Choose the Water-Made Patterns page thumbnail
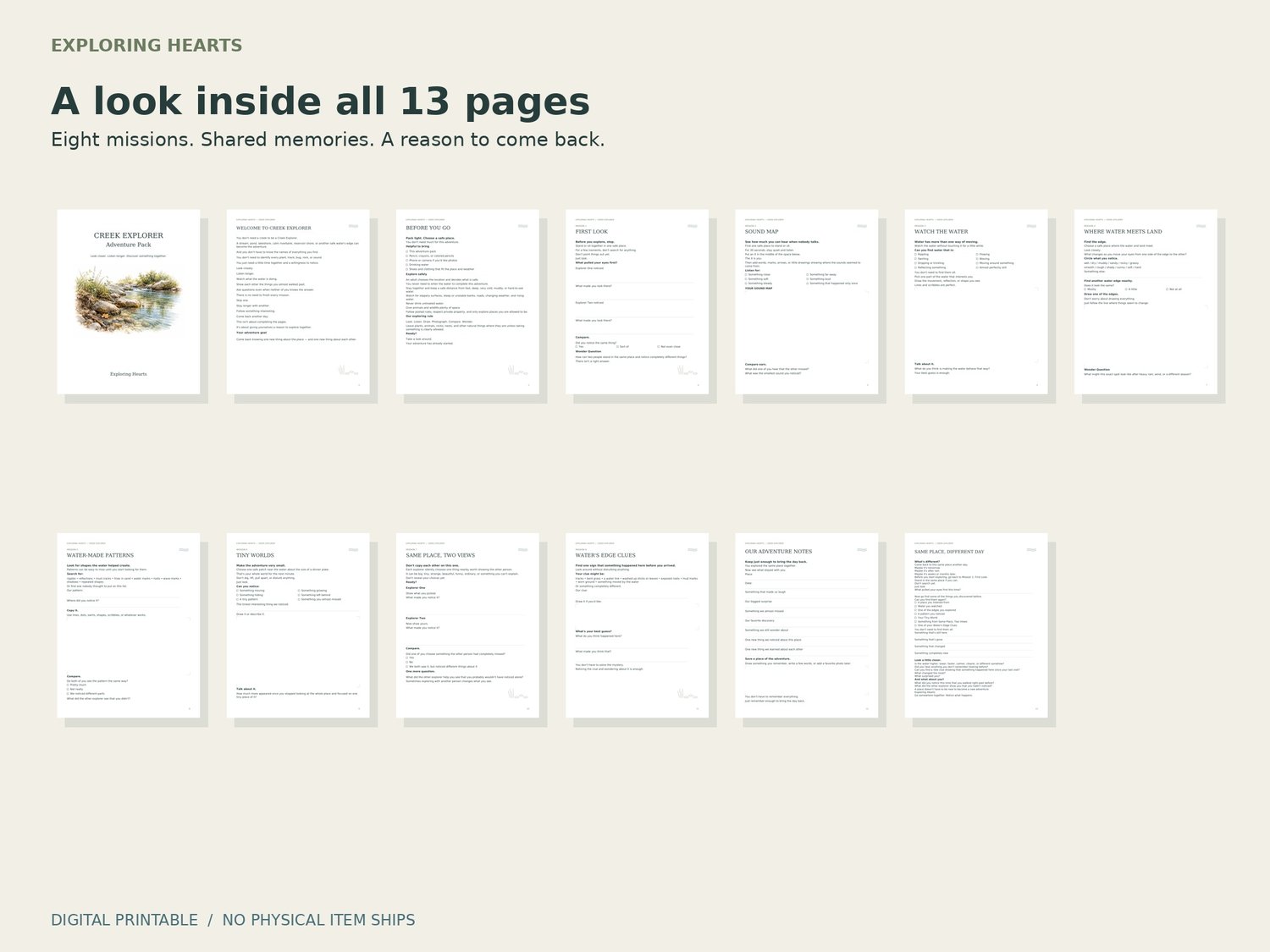The width and height of the screenshot is (1270, 952). pos(129,625)
